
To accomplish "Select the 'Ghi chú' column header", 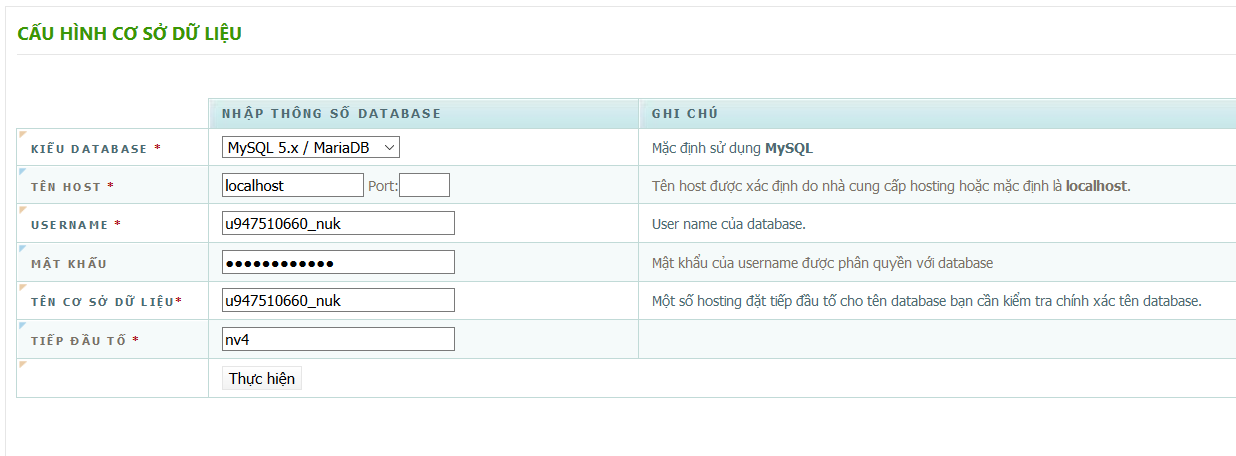I will [x=685, y=113].
